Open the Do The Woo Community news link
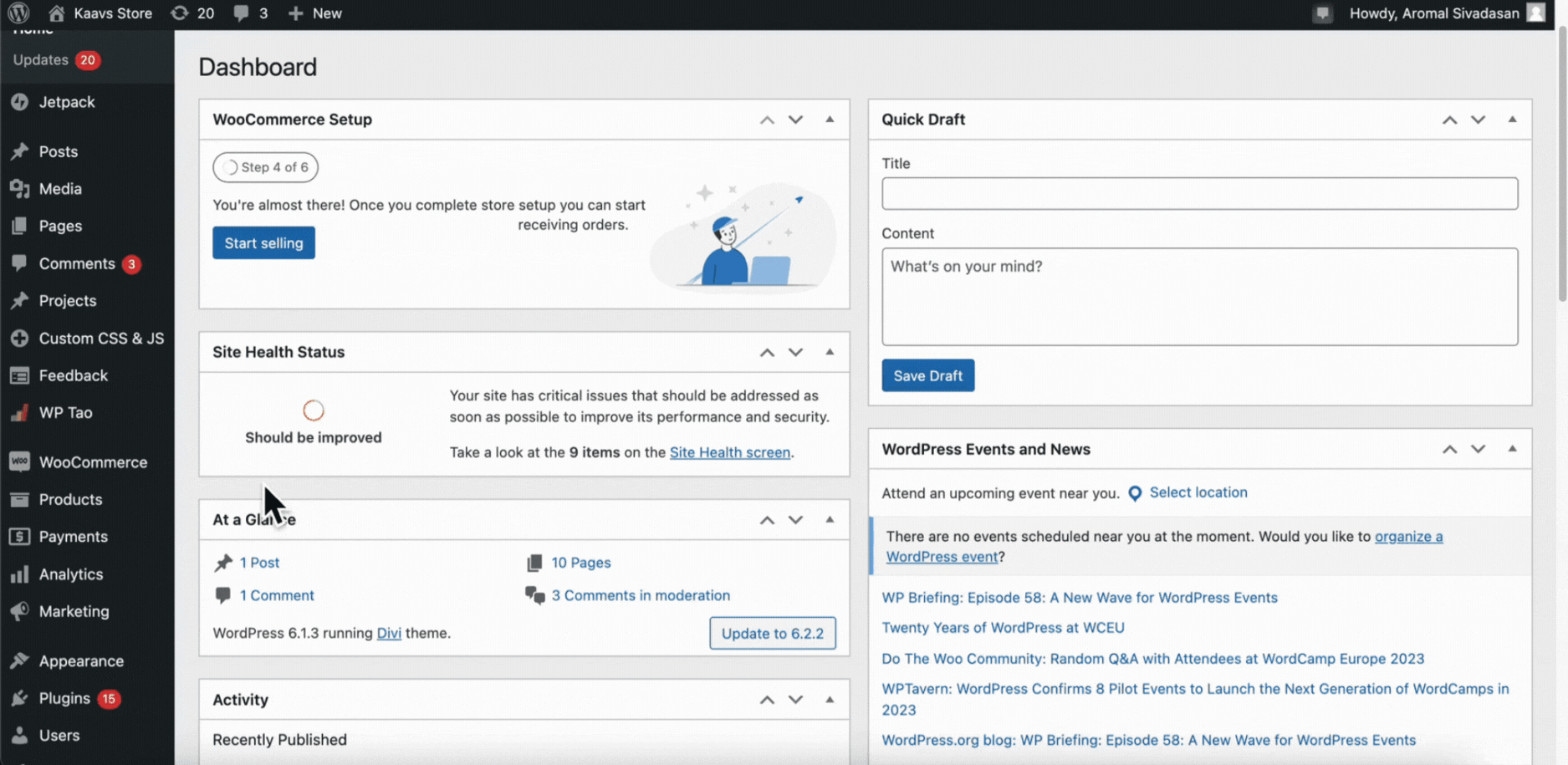This screenshot has width=1568, height=765. 1152,659
